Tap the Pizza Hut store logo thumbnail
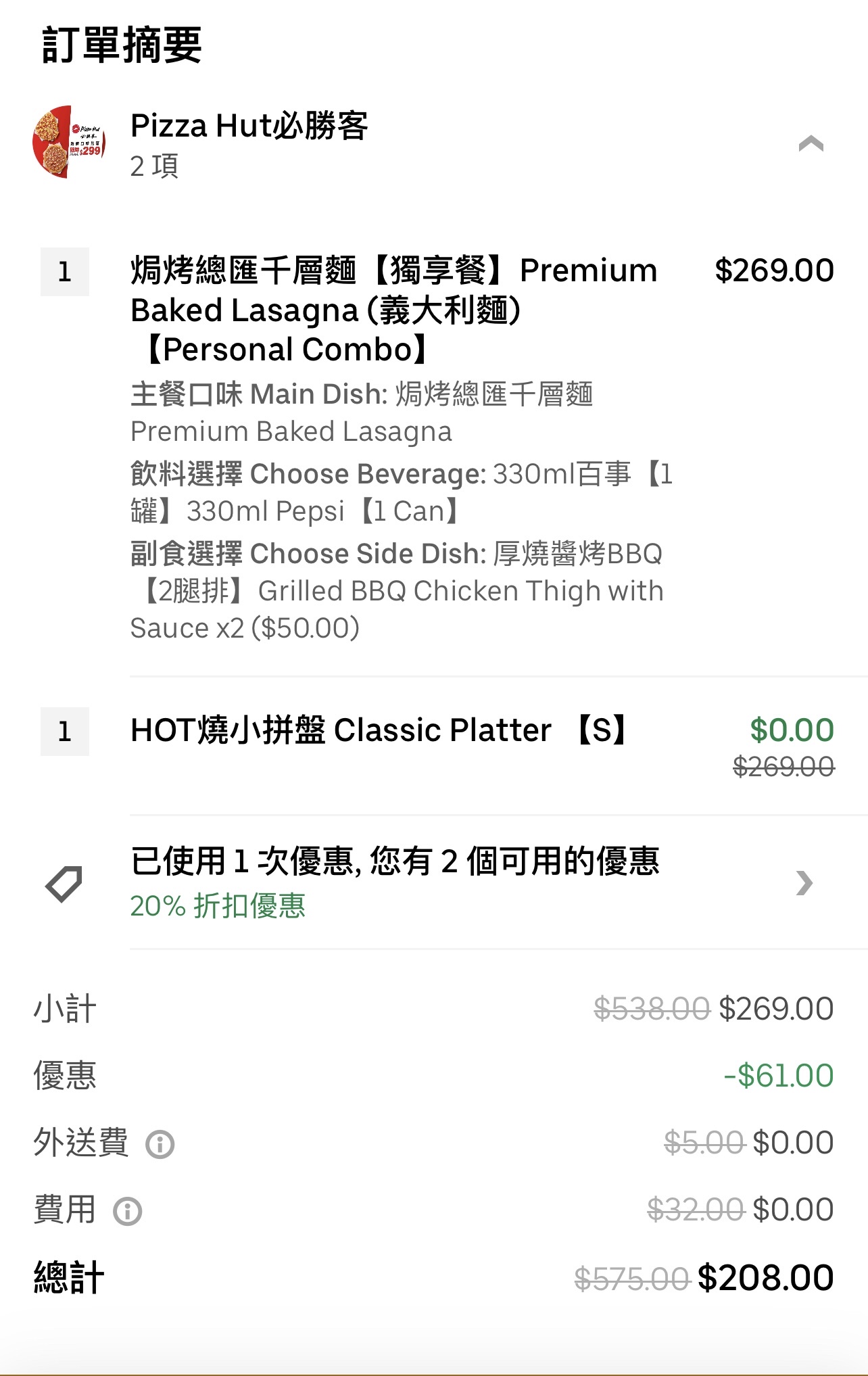This screenshot has width=868, height=1376. point(69,142)
